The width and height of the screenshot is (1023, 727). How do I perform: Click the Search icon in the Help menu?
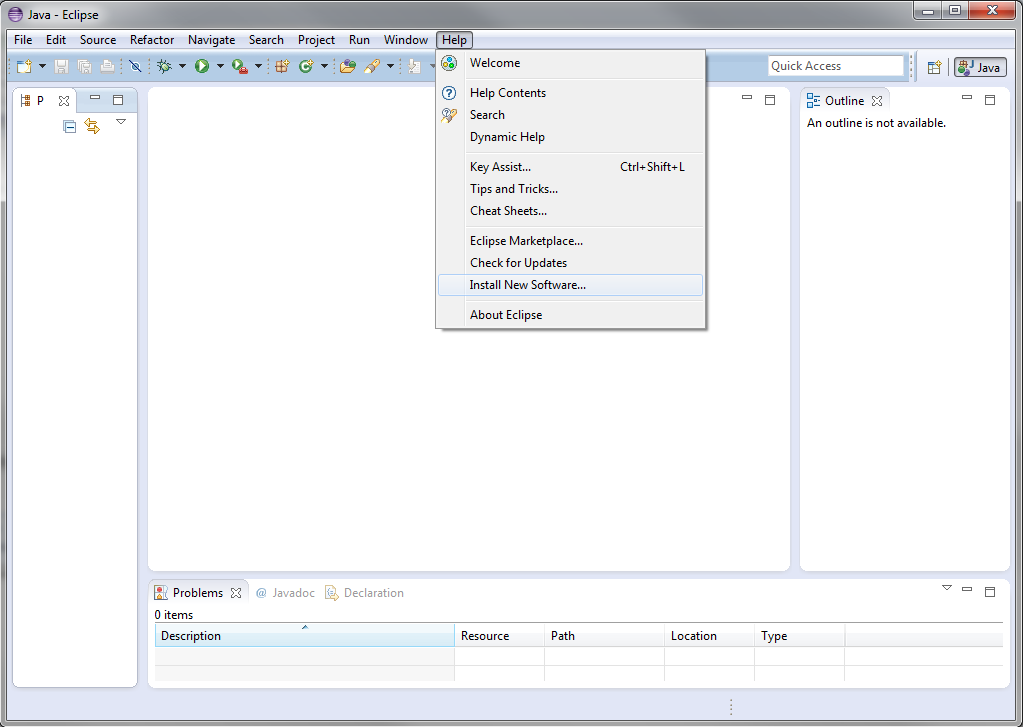449,115
